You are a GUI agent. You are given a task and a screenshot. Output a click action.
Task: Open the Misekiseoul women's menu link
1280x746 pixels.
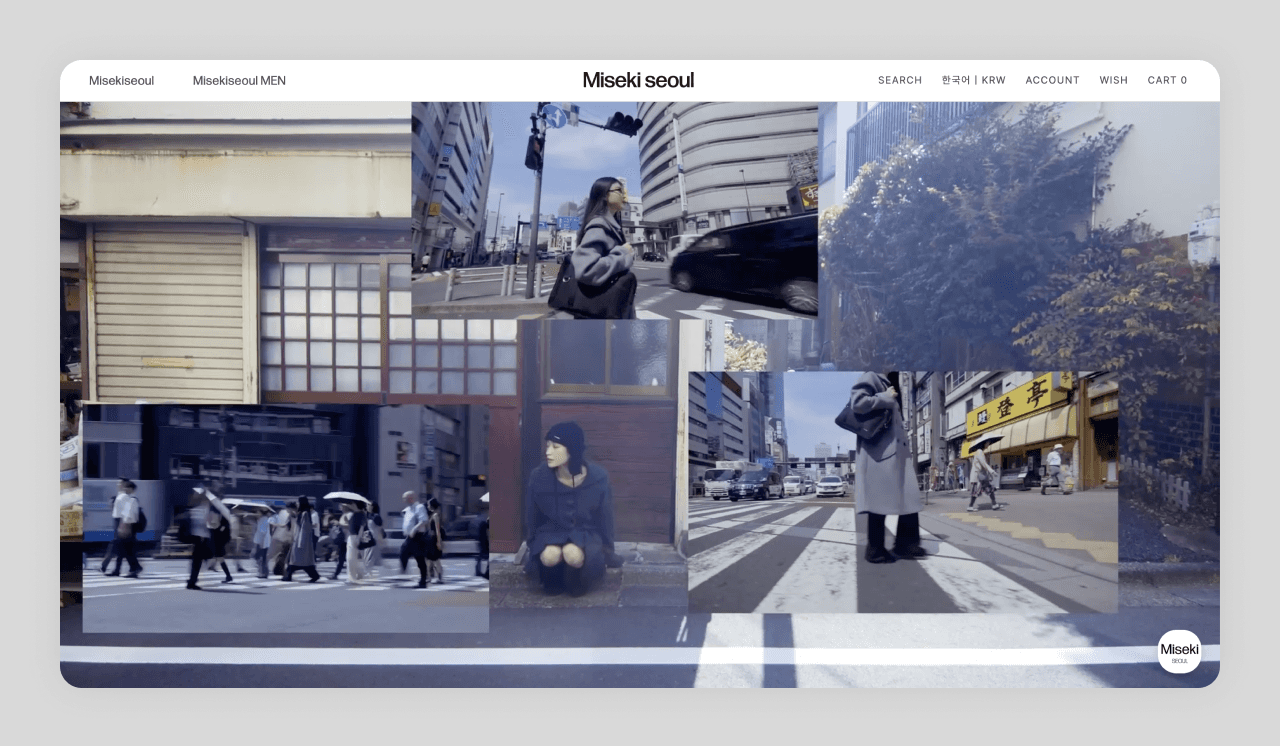tap(121, 80)
